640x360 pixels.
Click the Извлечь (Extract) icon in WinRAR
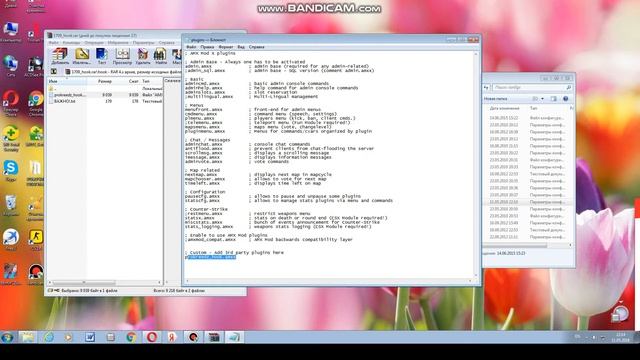click(82, 56)
